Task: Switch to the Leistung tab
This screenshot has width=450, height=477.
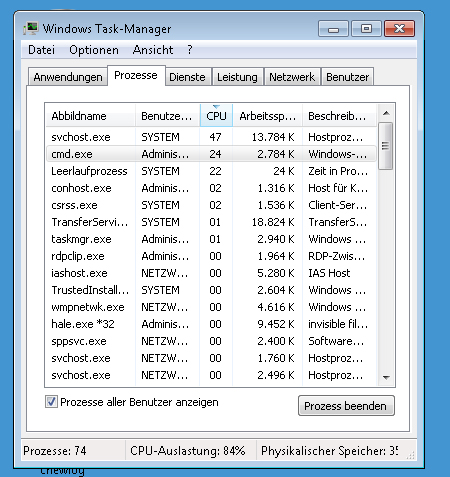Action: coord(237,77)
